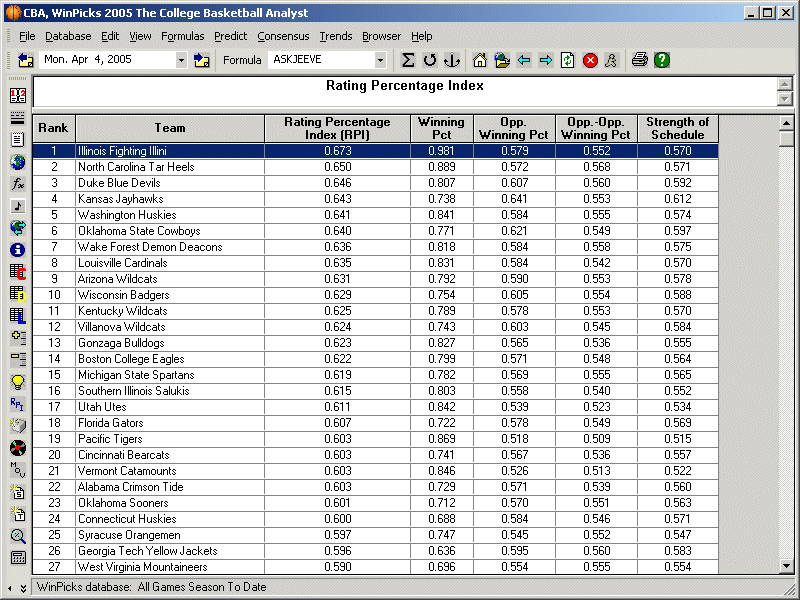Open the File menu
Screen dimensions: 800x600
click(27, 36)
